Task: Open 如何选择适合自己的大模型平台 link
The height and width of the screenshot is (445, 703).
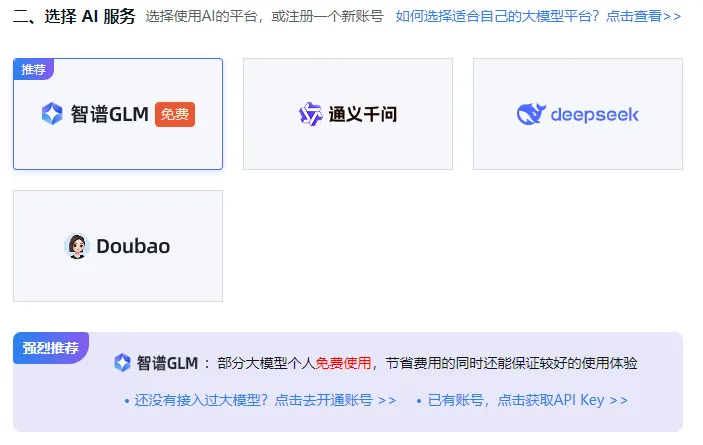Action: point(538,16)
